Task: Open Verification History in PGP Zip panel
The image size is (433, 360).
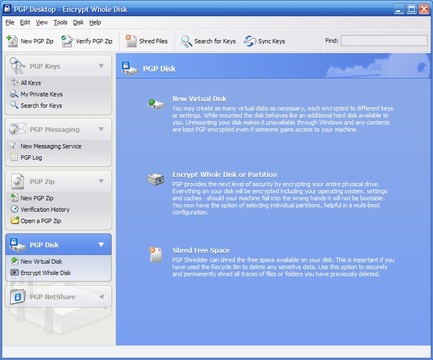Action: (45, 209)
